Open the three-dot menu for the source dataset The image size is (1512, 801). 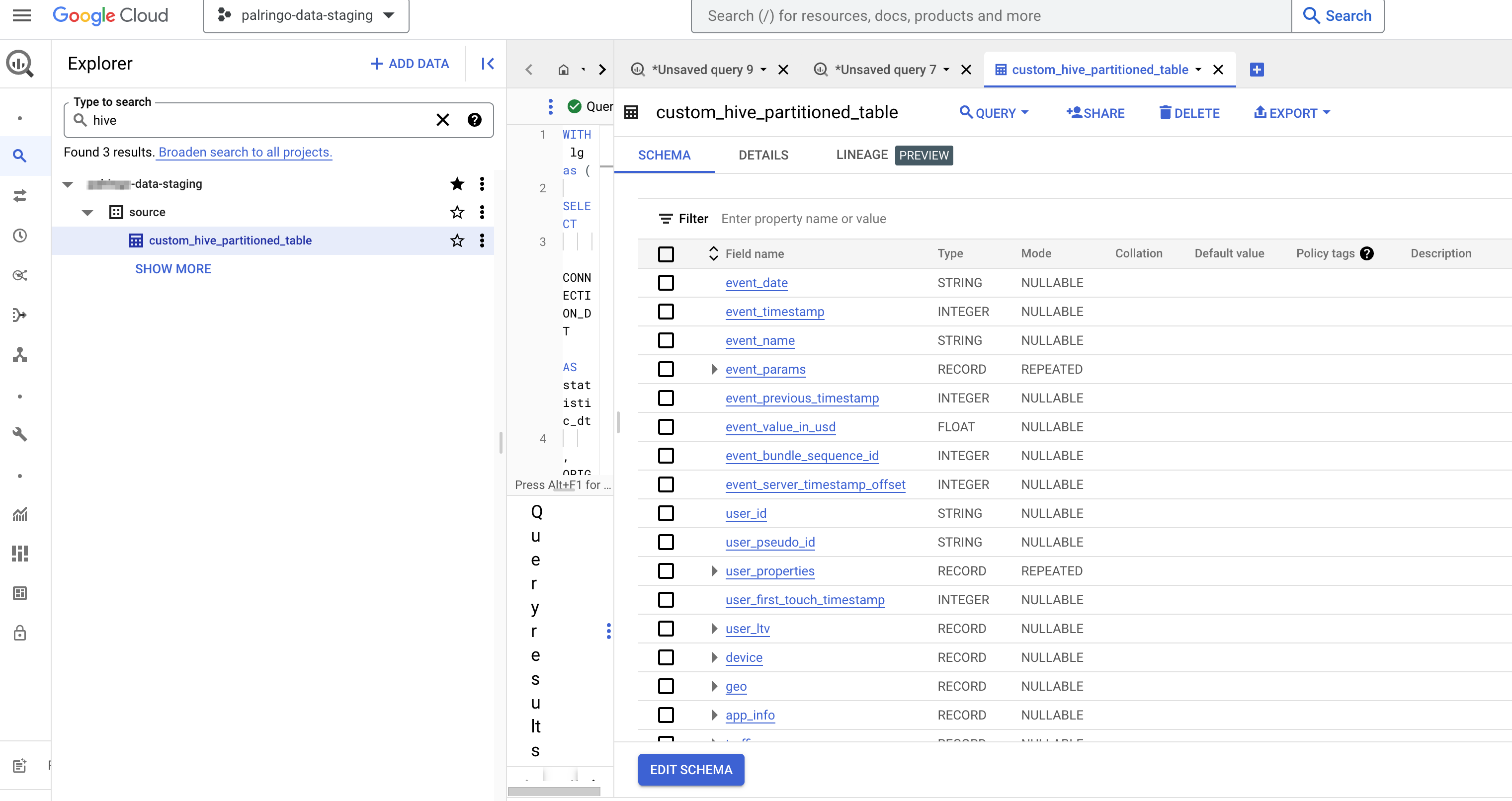click(x=482, y=213)
